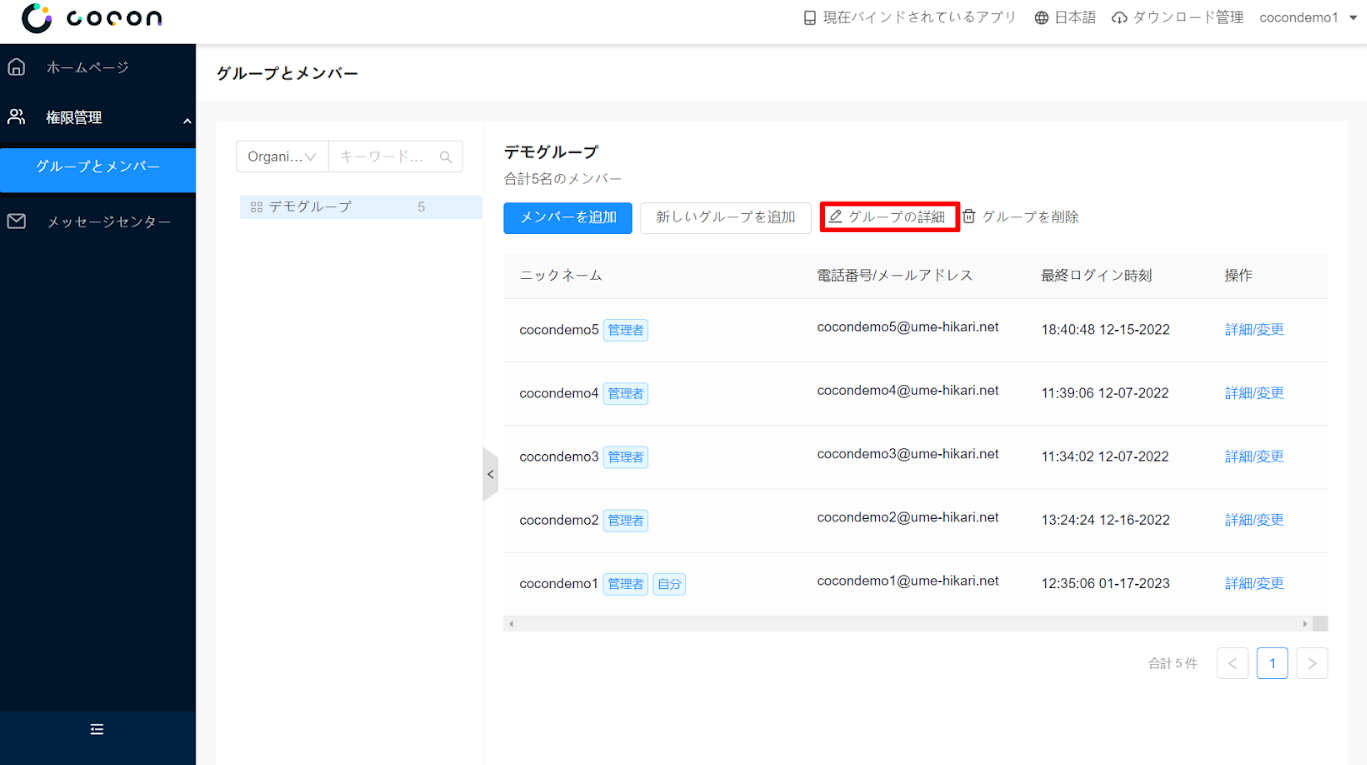Click the member count 5 beside デモグループ
The height and width of the screenshot is (765, 1367).
[x=421, y=207]
